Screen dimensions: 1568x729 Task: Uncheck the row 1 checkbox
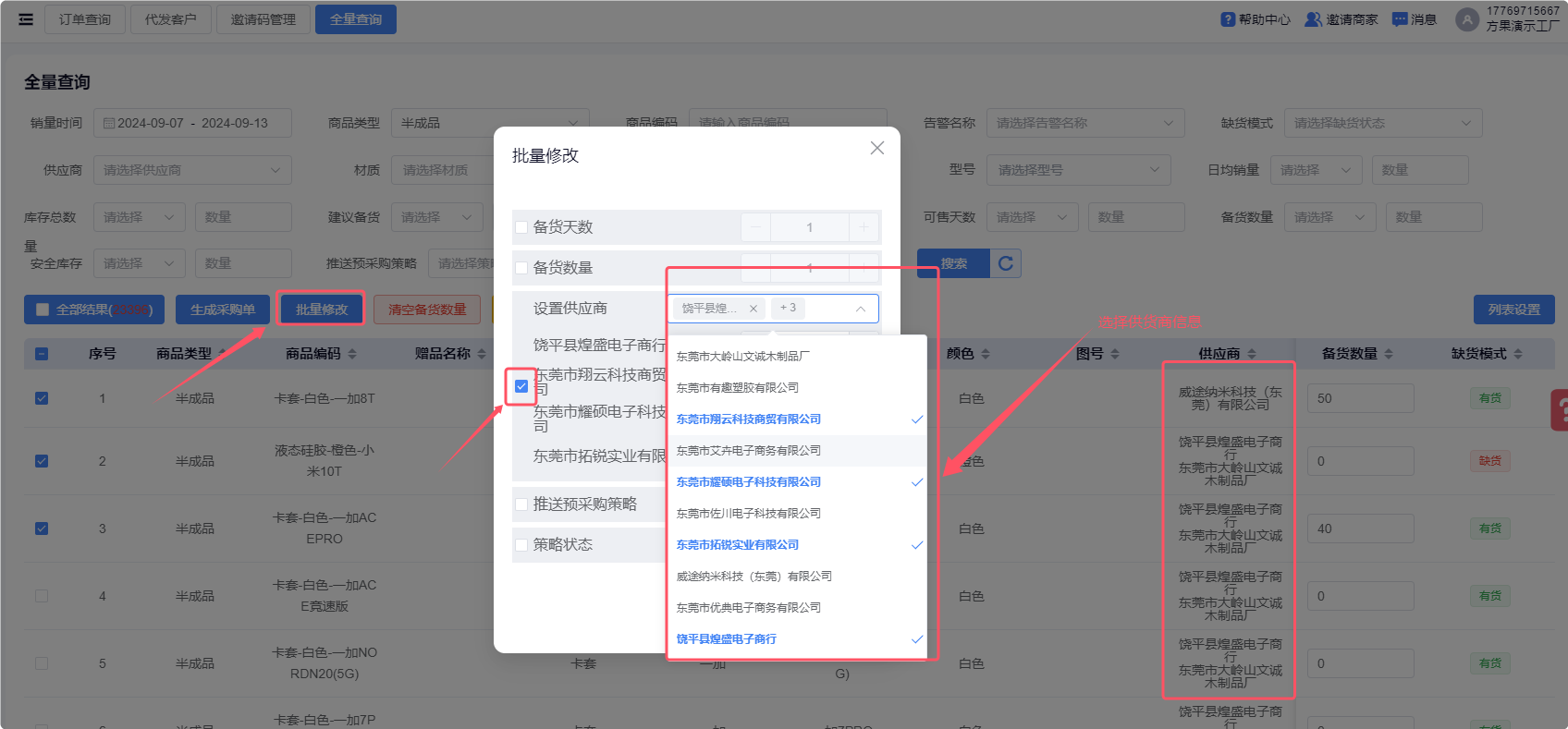tap(42, 398)
